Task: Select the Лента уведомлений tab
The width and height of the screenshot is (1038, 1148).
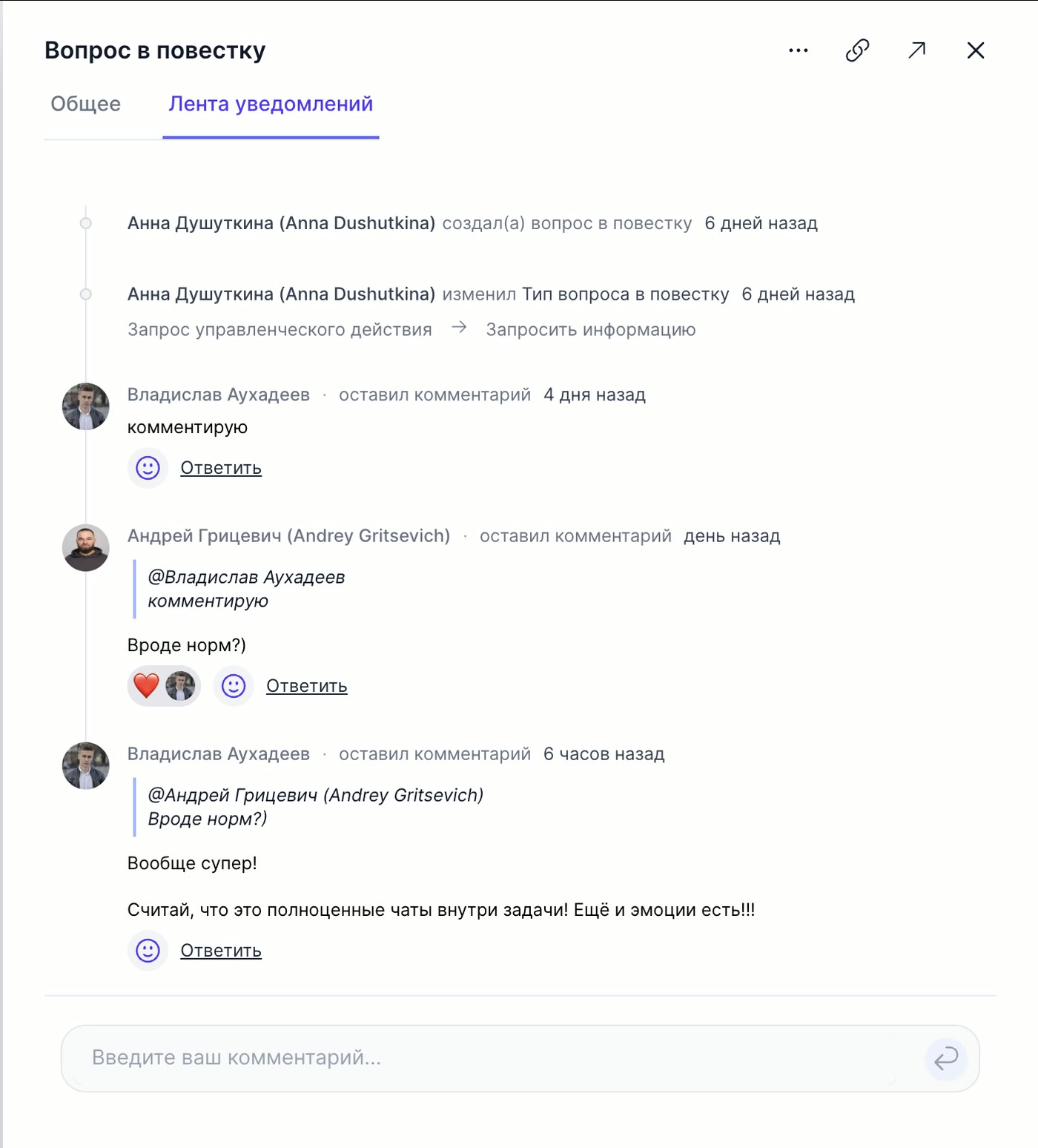Action: [x=271, y=105]
